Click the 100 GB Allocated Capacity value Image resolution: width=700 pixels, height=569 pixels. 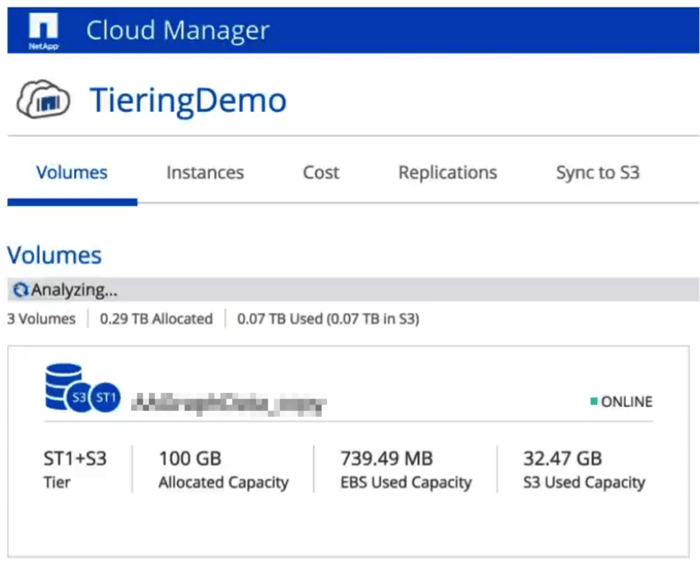click(191, 459)
